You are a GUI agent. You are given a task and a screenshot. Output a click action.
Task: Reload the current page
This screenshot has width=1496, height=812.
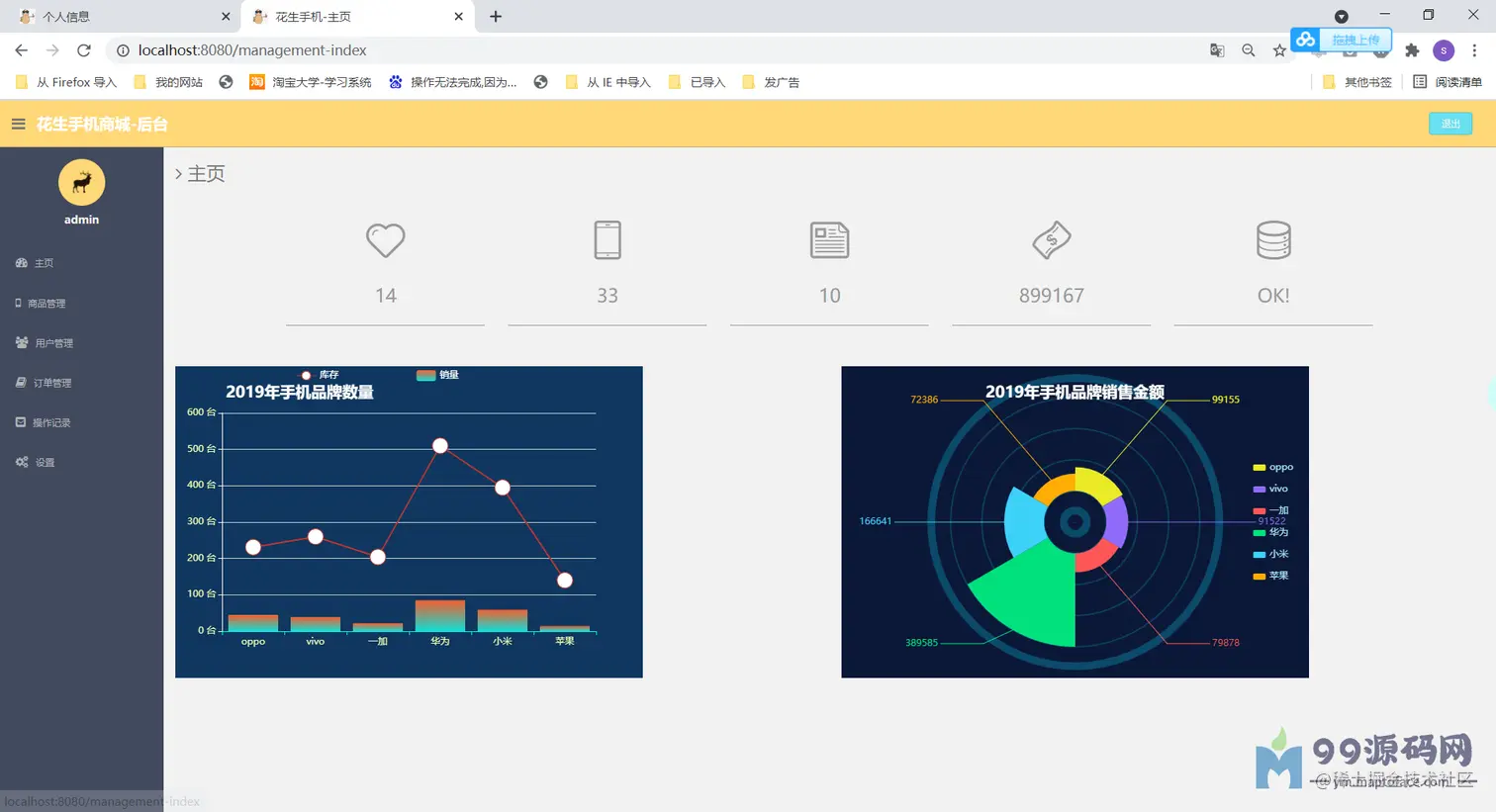84,50
